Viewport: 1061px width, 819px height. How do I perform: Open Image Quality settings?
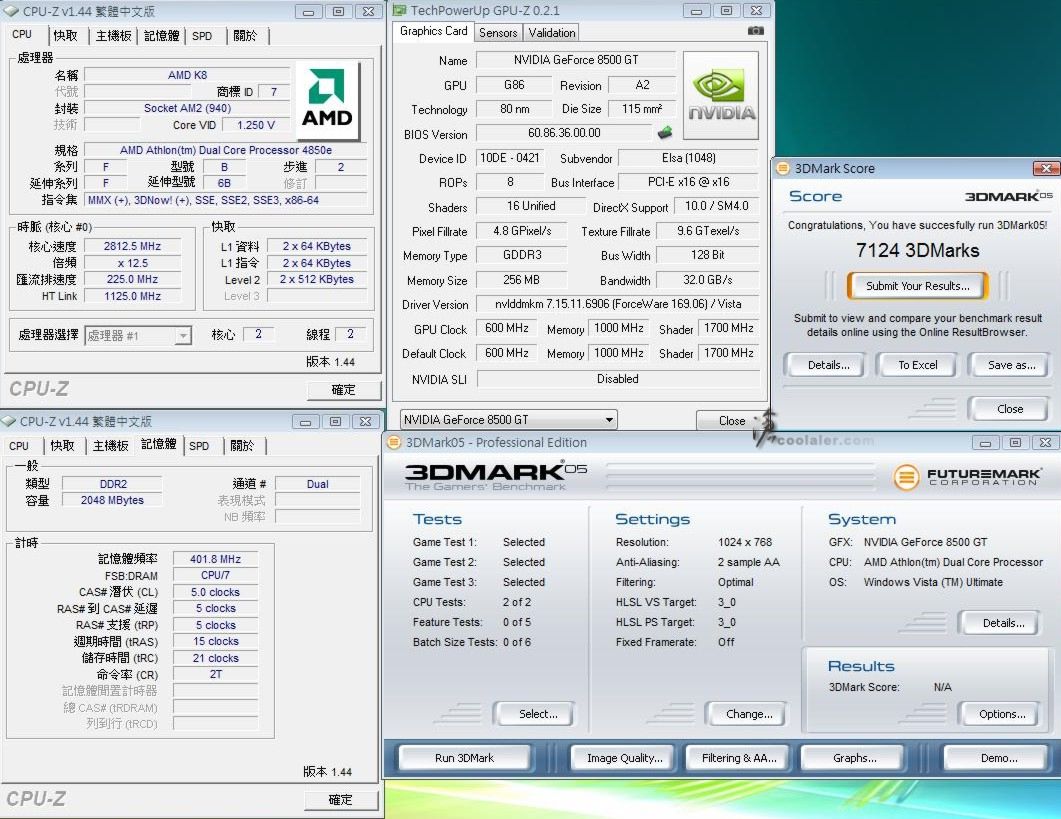pyautogui.click(x=625, y=758)
